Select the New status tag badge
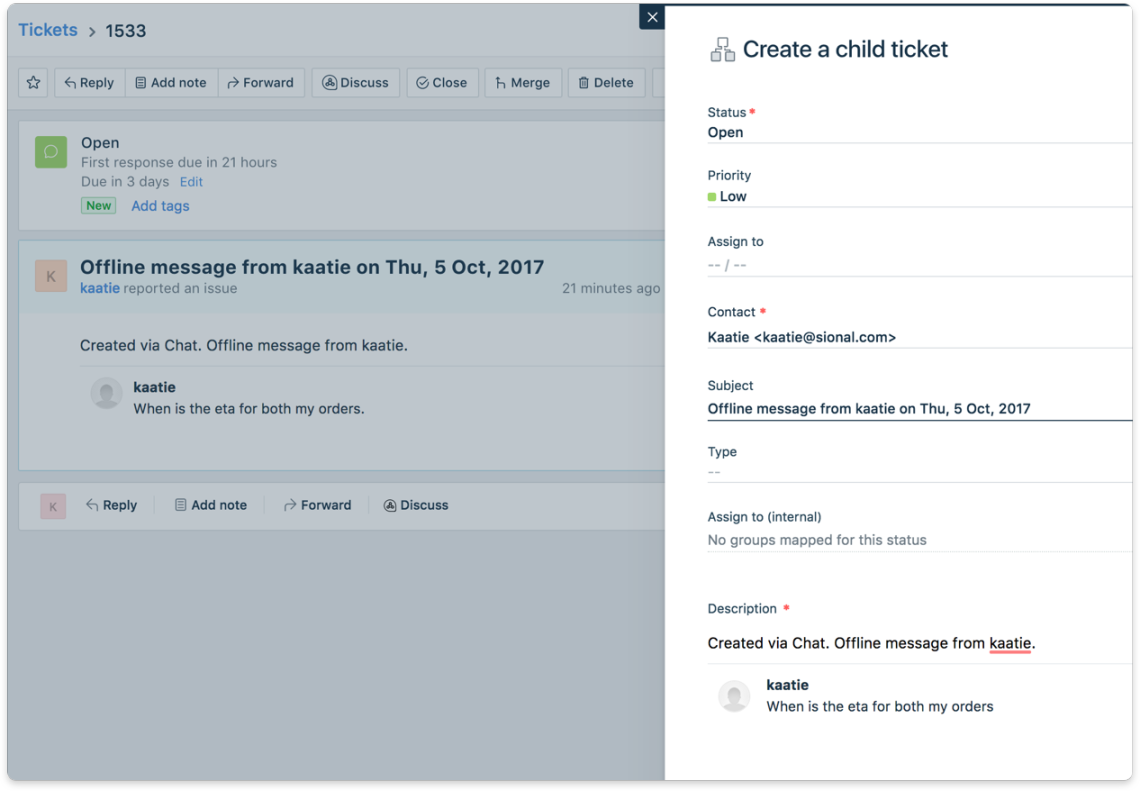The image size is (1140, 791). click(98, 205)
